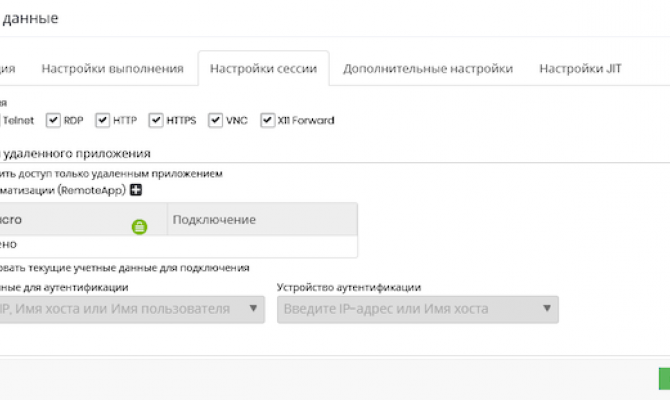Screen dimensions: 670x400
Task: Click the RemoteApp automation label text
Action: (63, 190)
